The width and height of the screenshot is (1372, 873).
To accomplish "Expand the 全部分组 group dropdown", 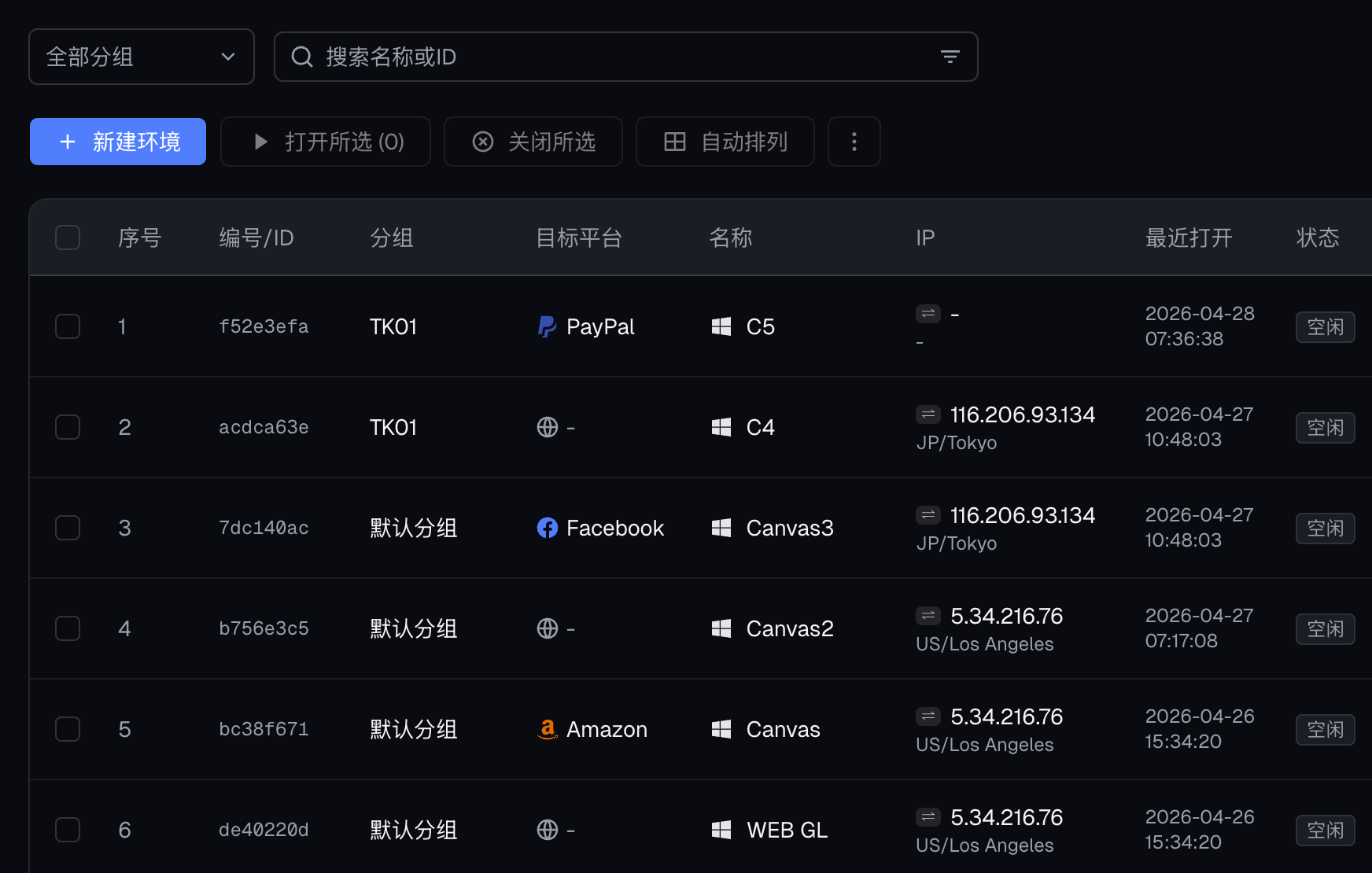I will tap(142, 57).
